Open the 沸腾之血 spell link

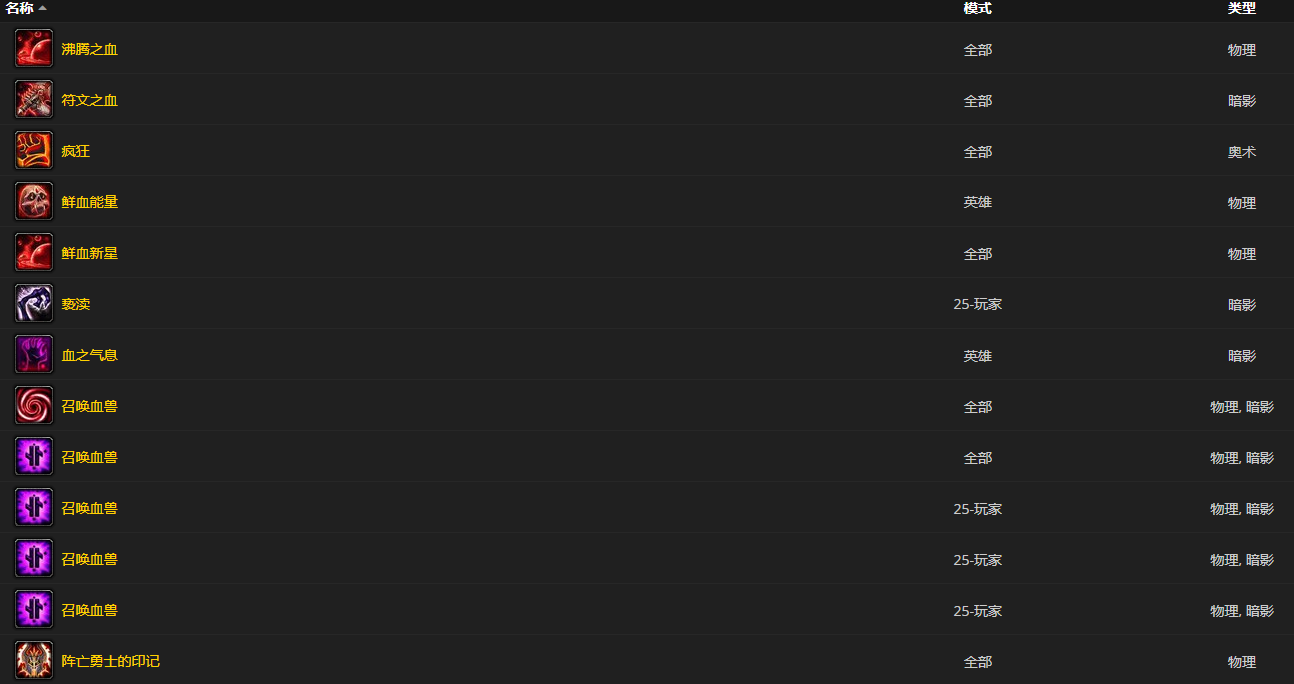click(x=90, y=49)
